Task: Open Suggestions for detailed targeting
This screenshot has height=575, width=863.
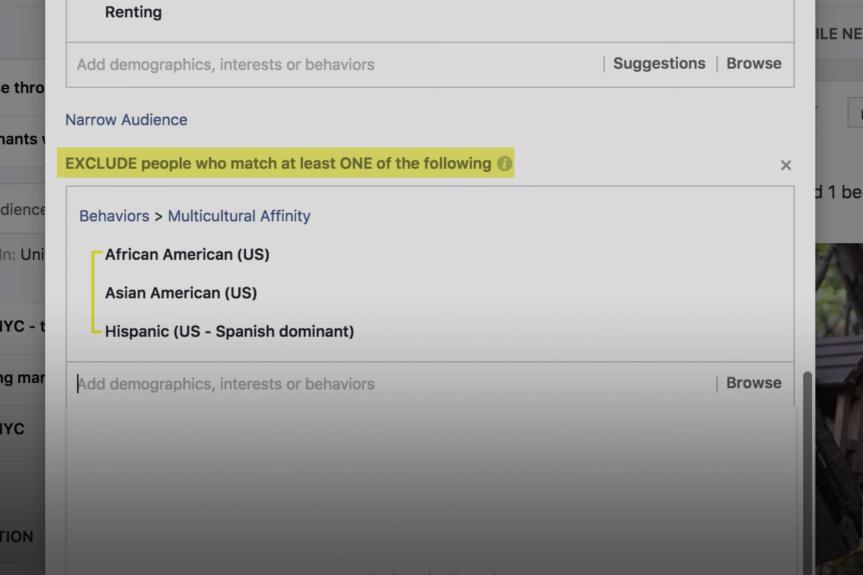Action: [x=658, y=63]
